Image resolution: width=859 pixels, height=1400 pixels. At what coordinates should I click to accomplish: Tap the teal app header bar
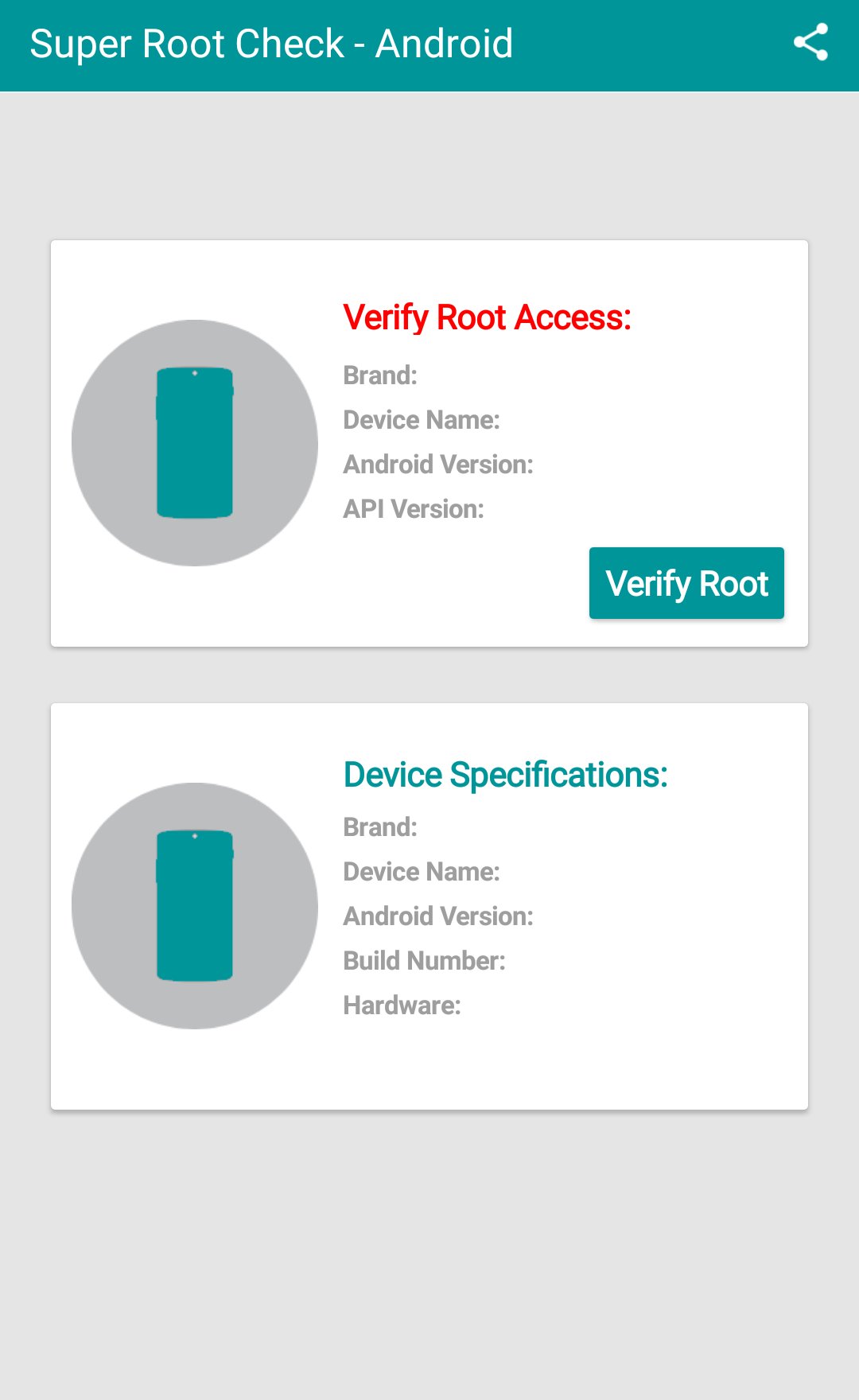636,45
